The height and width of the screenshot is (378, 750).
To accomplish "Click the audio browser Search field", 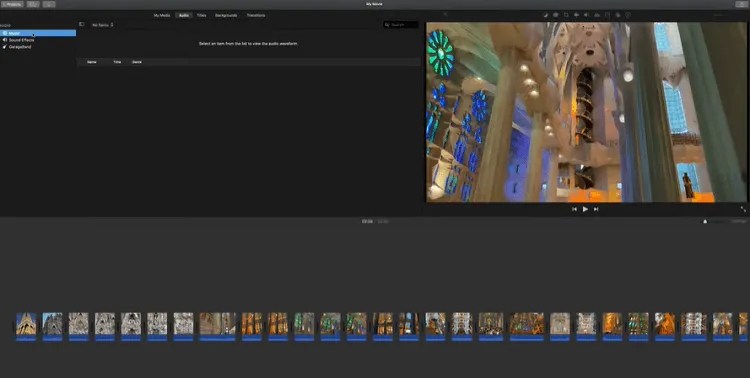I will 401,24.
